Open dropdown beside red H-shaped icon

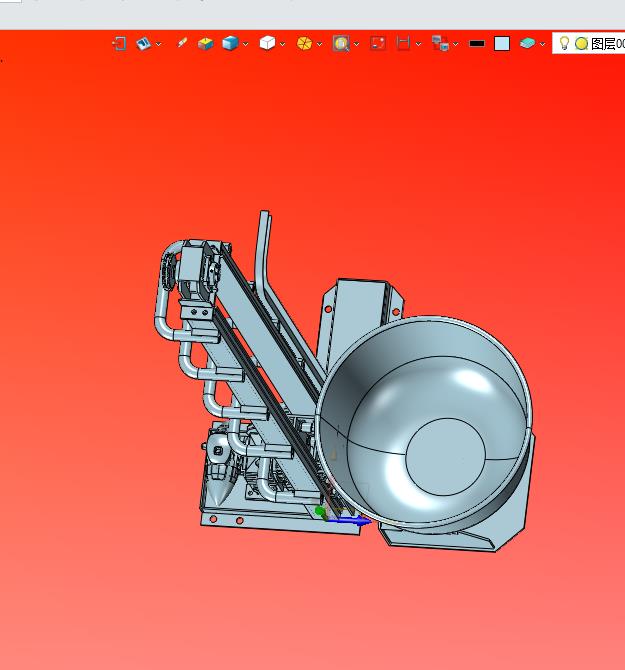coord(418,44)
